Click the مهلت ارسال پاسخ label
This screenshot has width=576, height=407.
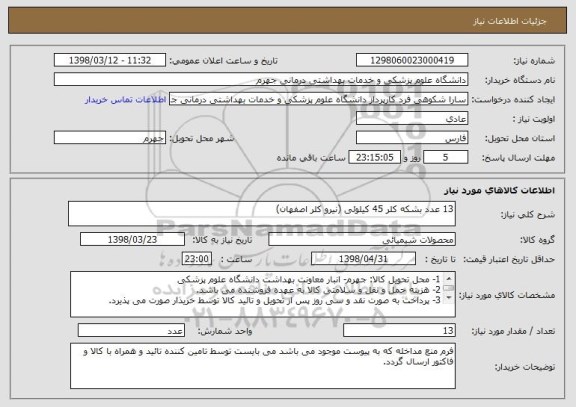point(518,158)
